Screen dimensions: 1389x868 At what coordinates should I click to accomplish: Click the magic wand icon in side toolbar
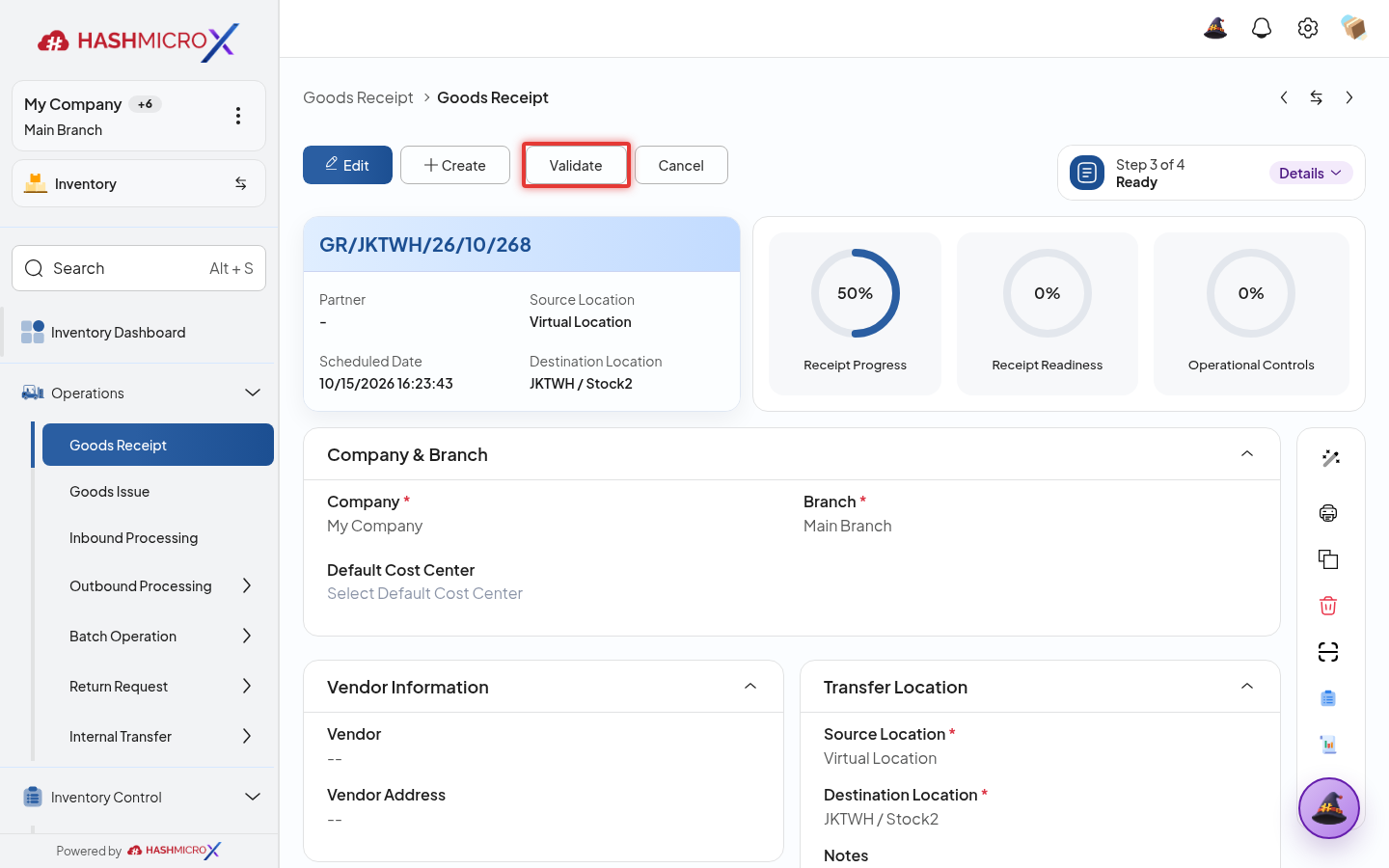(x=1331, y=458)
